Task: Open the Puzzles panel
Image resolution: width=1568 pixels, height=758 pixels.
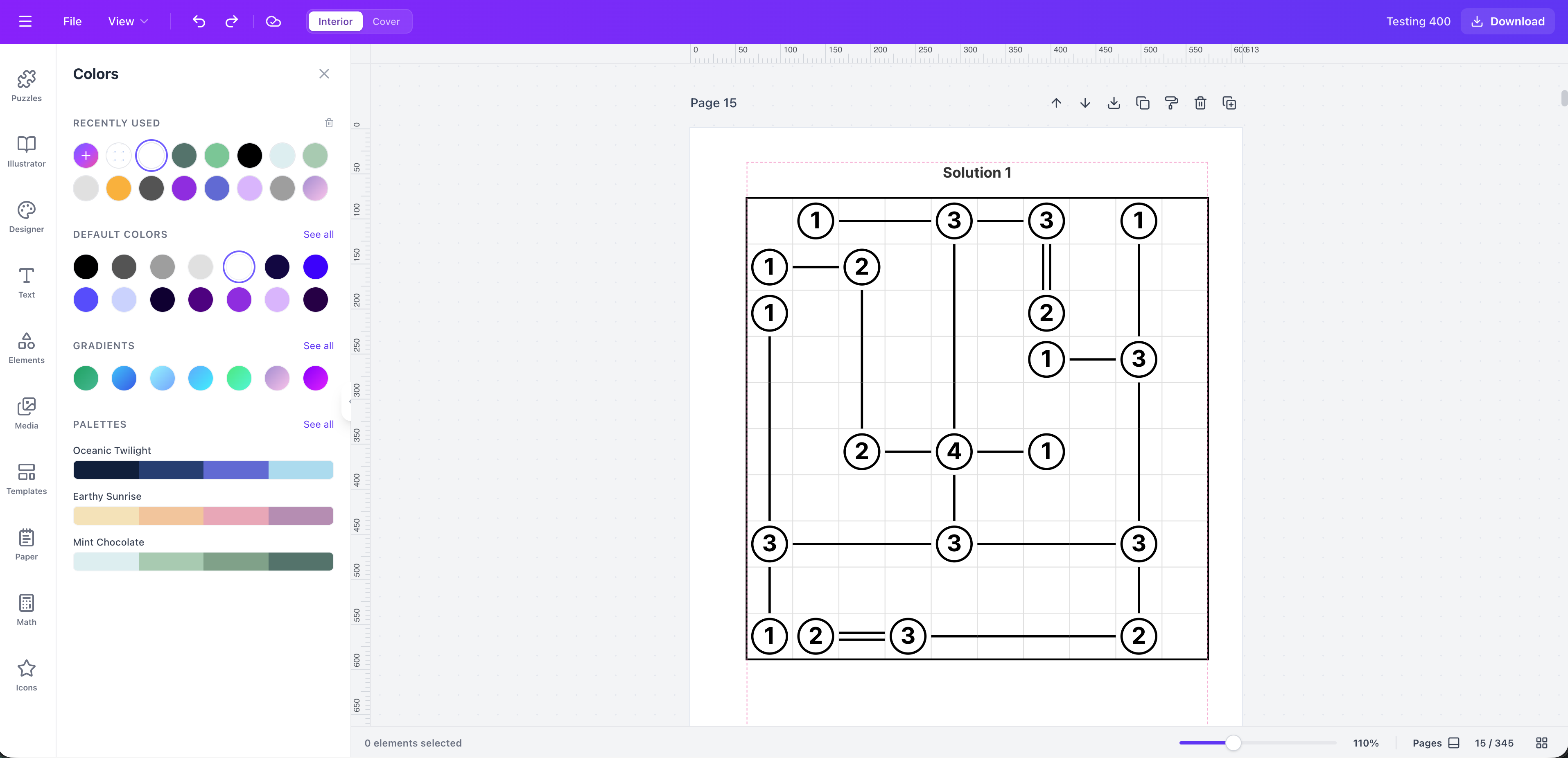Action: tap(26, 85)
